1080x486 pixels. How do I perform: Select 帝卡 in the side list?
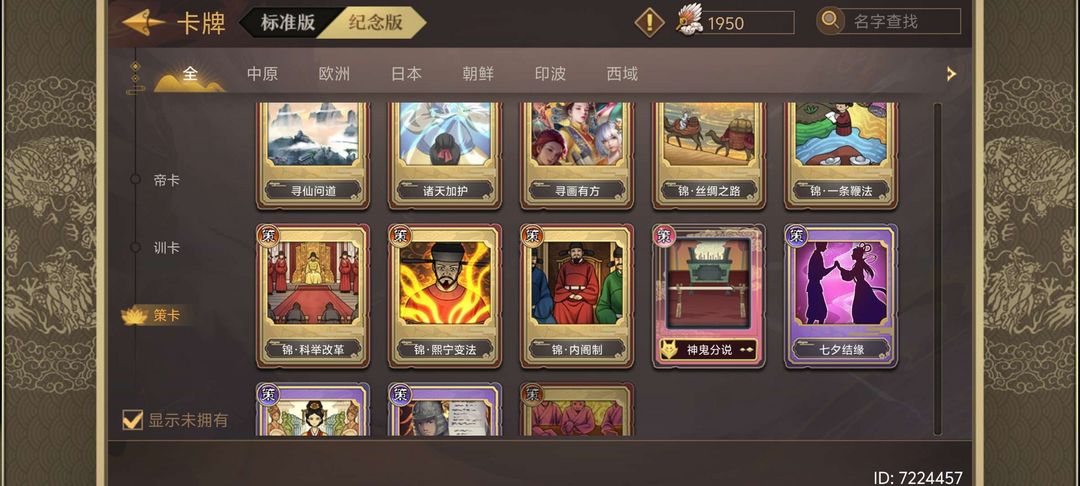coord(167,180)
